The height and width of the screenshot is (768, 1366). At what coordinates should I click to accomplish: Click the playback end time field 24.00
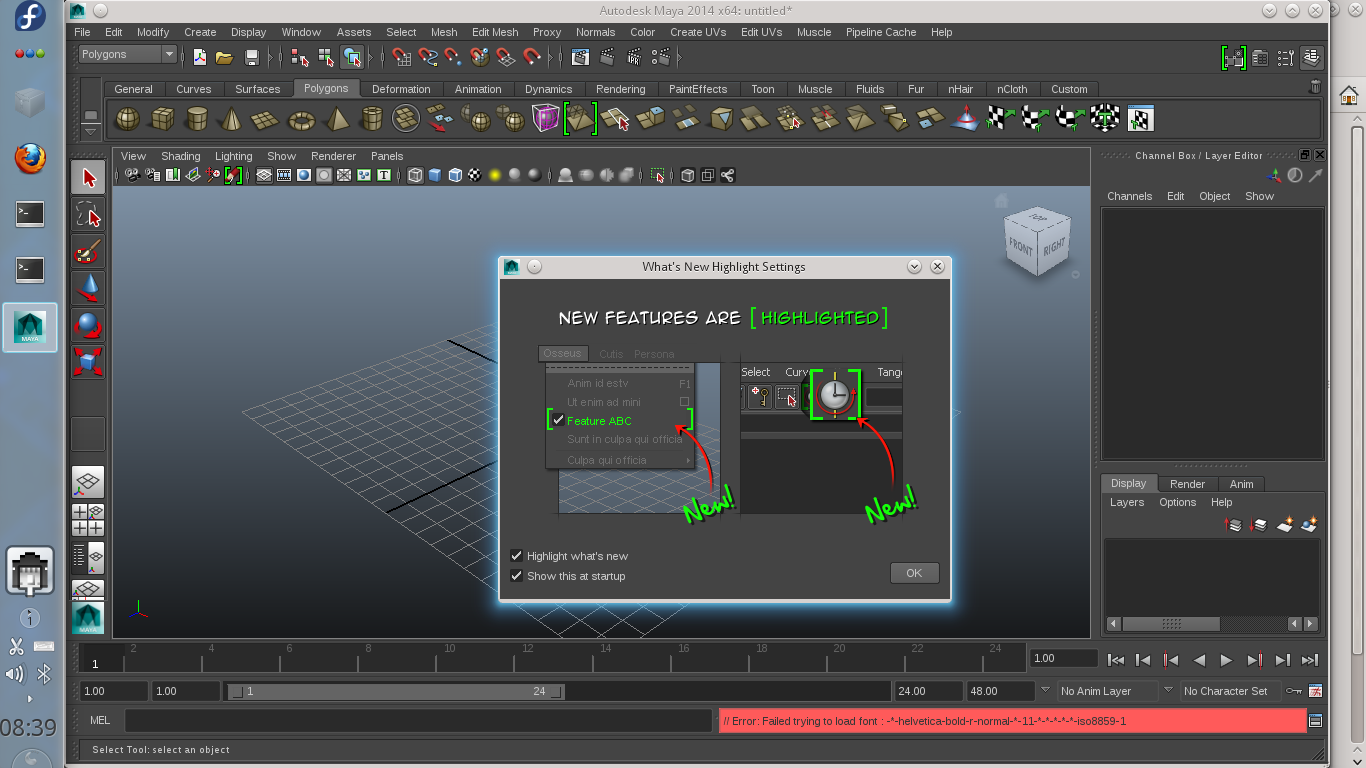(x=927, y=691)
